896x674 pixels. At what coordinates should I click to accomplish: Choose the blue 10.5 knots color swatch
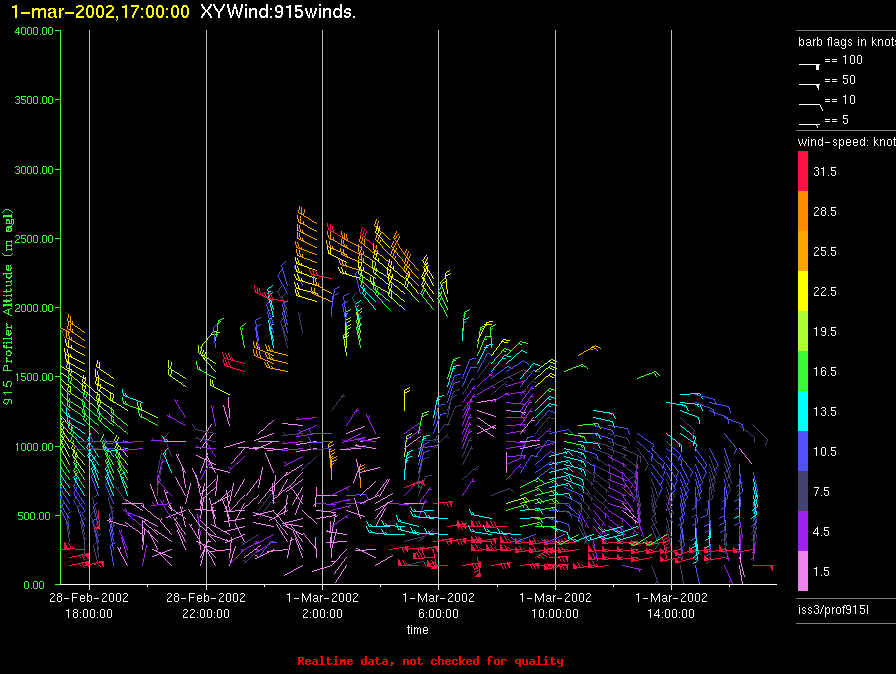[803, 451]
